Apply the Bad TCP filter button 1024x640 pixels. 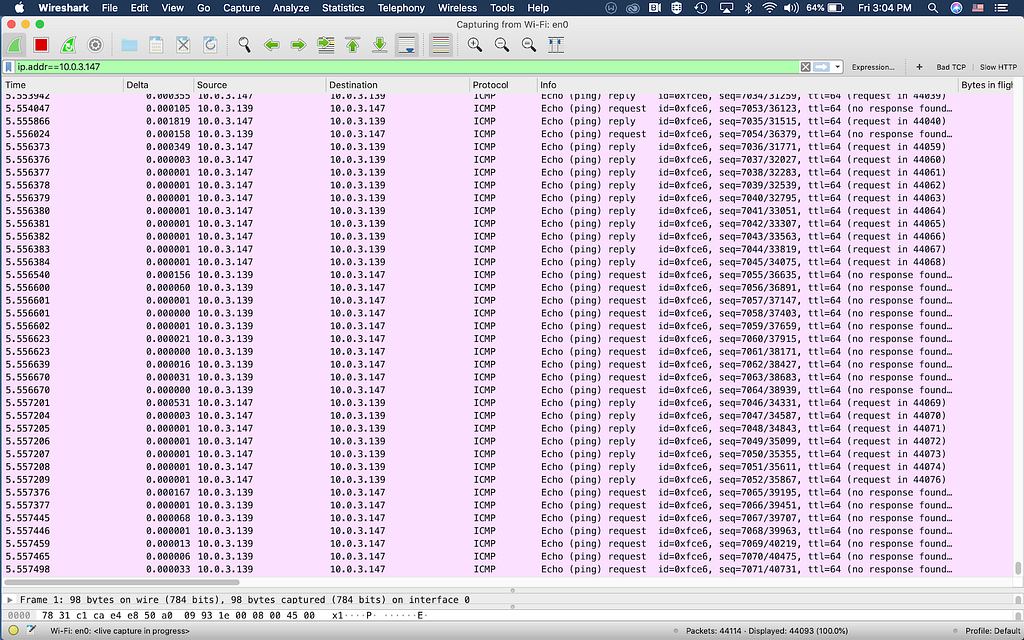tap(951, 67)
